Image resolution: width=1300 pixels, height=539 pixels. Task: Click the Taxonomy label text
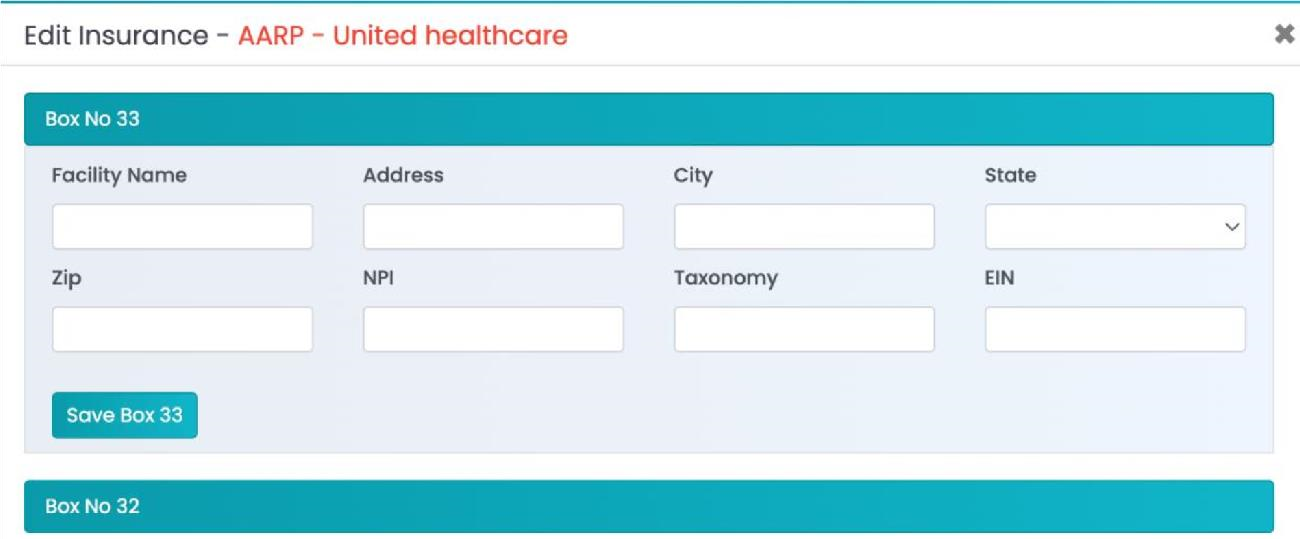[726, 279]
